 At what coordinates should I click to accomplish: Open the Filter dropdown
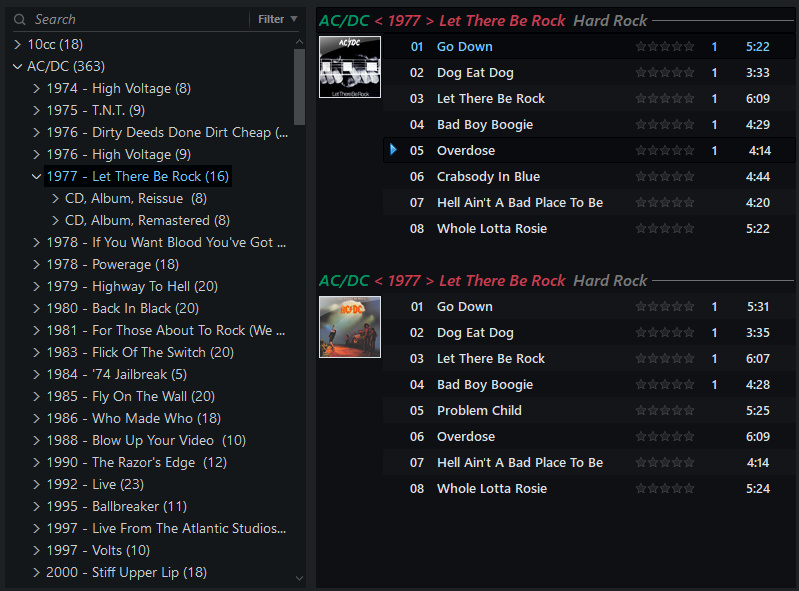click(x=277, y=19)
